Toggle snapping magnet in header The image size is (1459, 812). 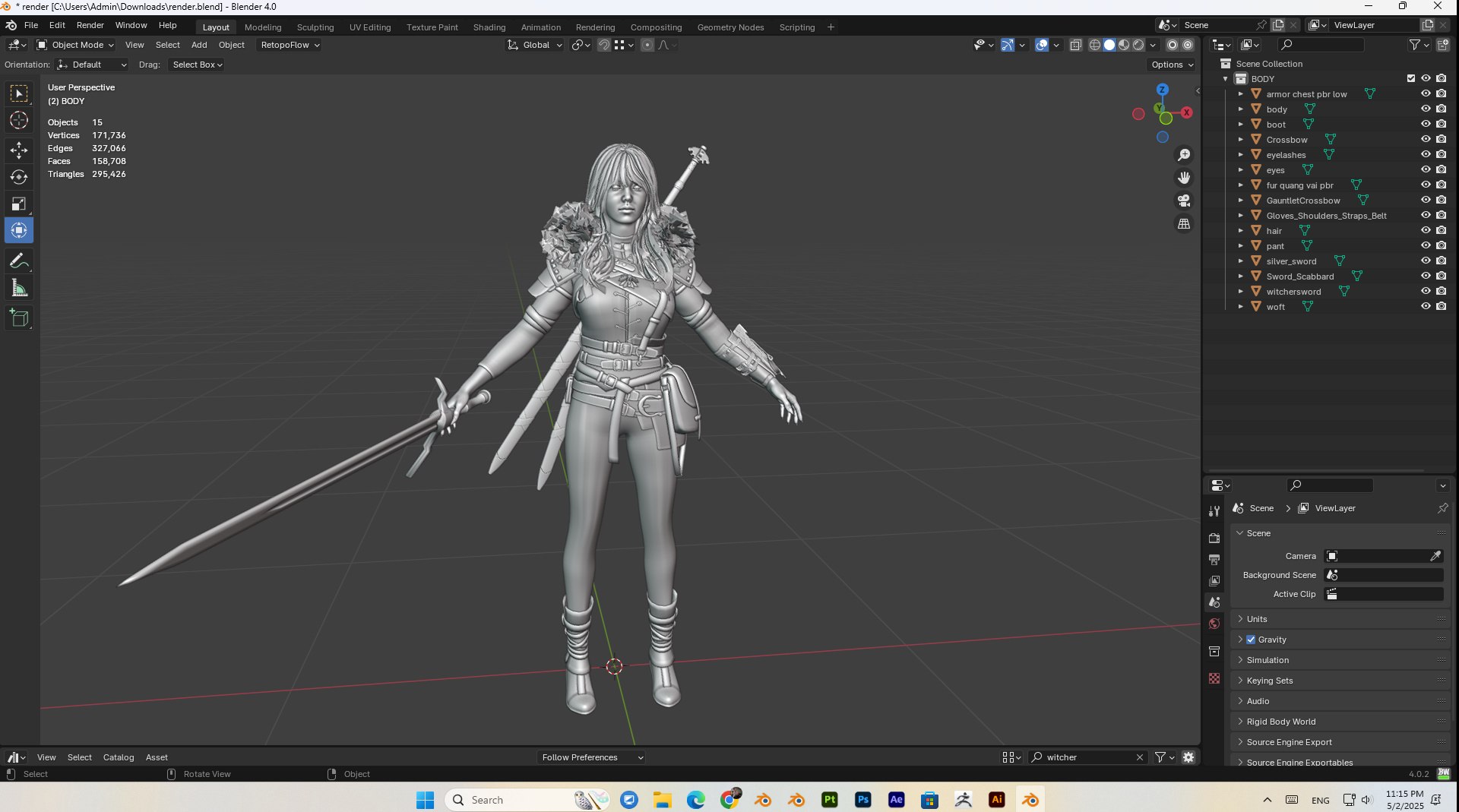[603, 45]
